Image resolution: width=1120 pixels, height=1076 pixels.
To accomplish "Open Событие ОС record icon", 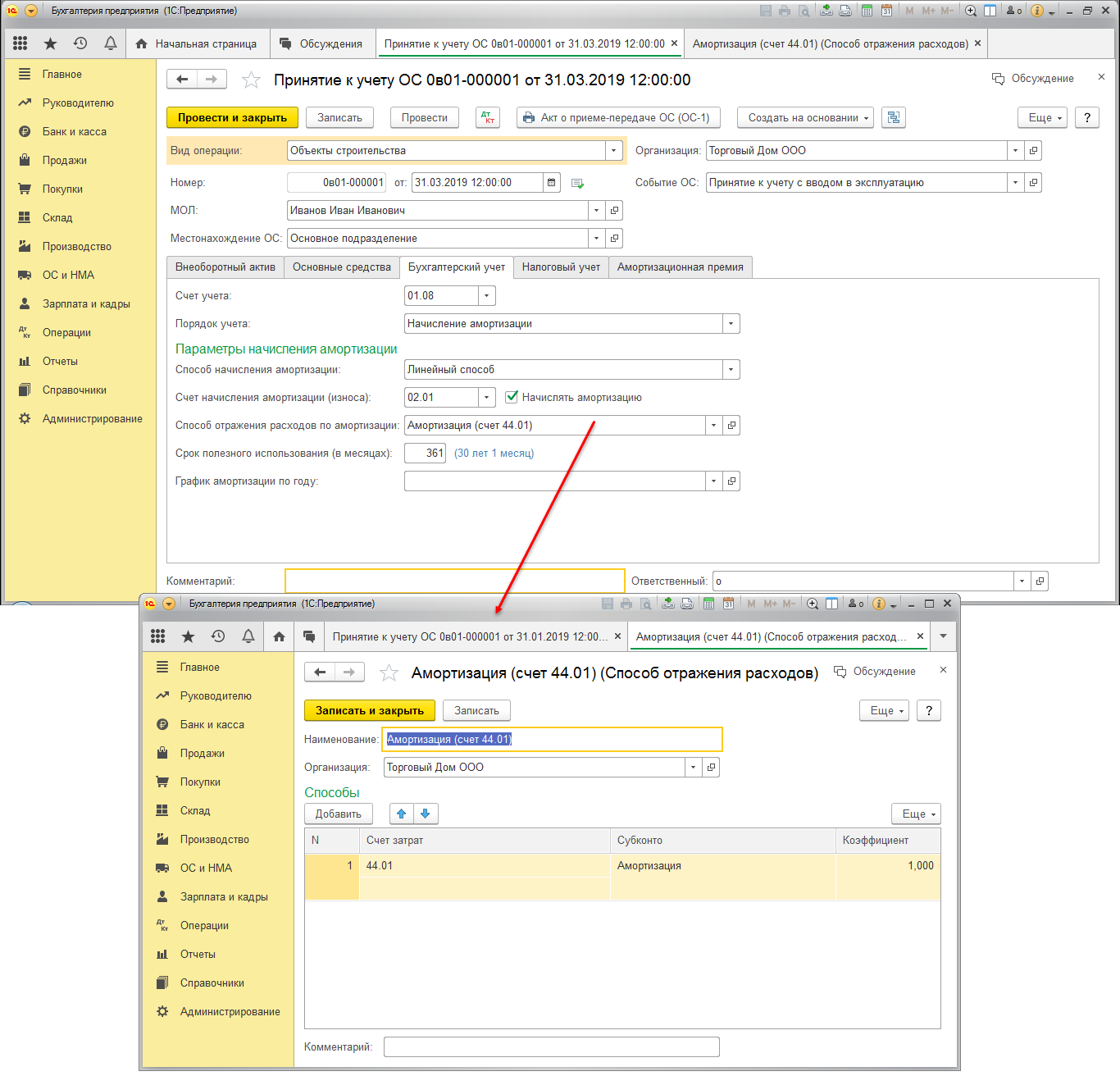I will tap(1033, 183).
